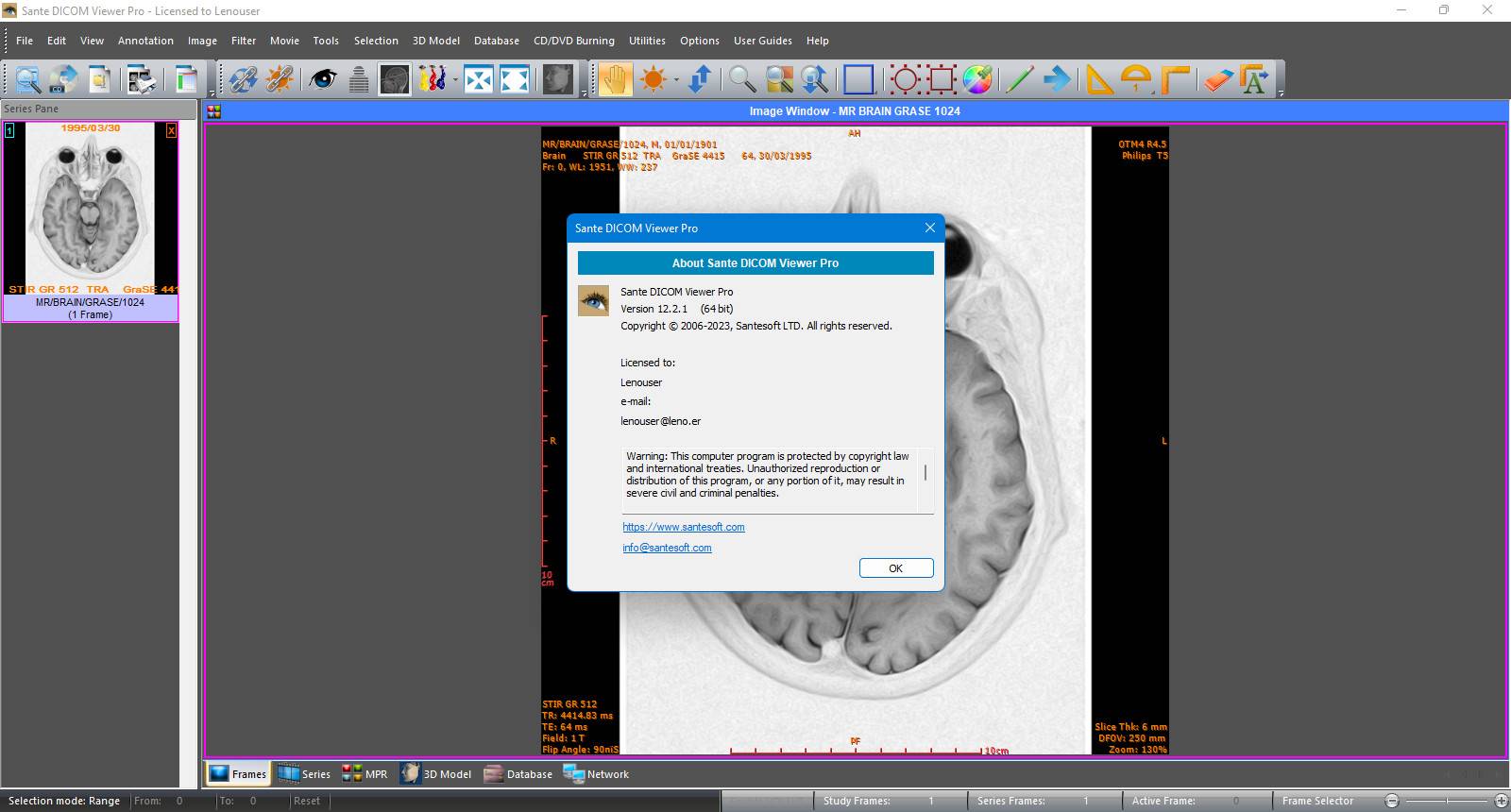Click the open/search DICOM files icon
This screenshot has height=812, width=1511.
click(x=27, y=79)
